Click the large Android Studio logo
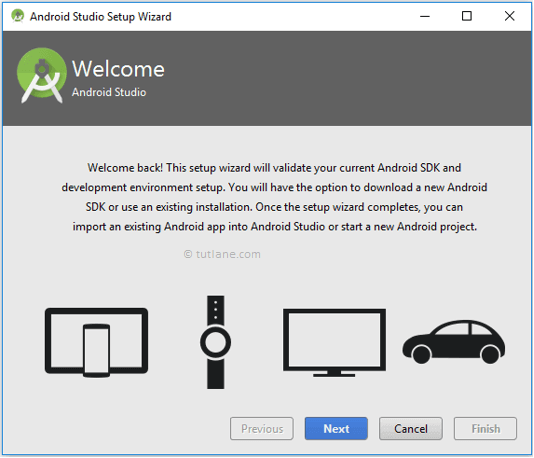The width and height of the screenshot is (534, 458). (x=42, y=75)
